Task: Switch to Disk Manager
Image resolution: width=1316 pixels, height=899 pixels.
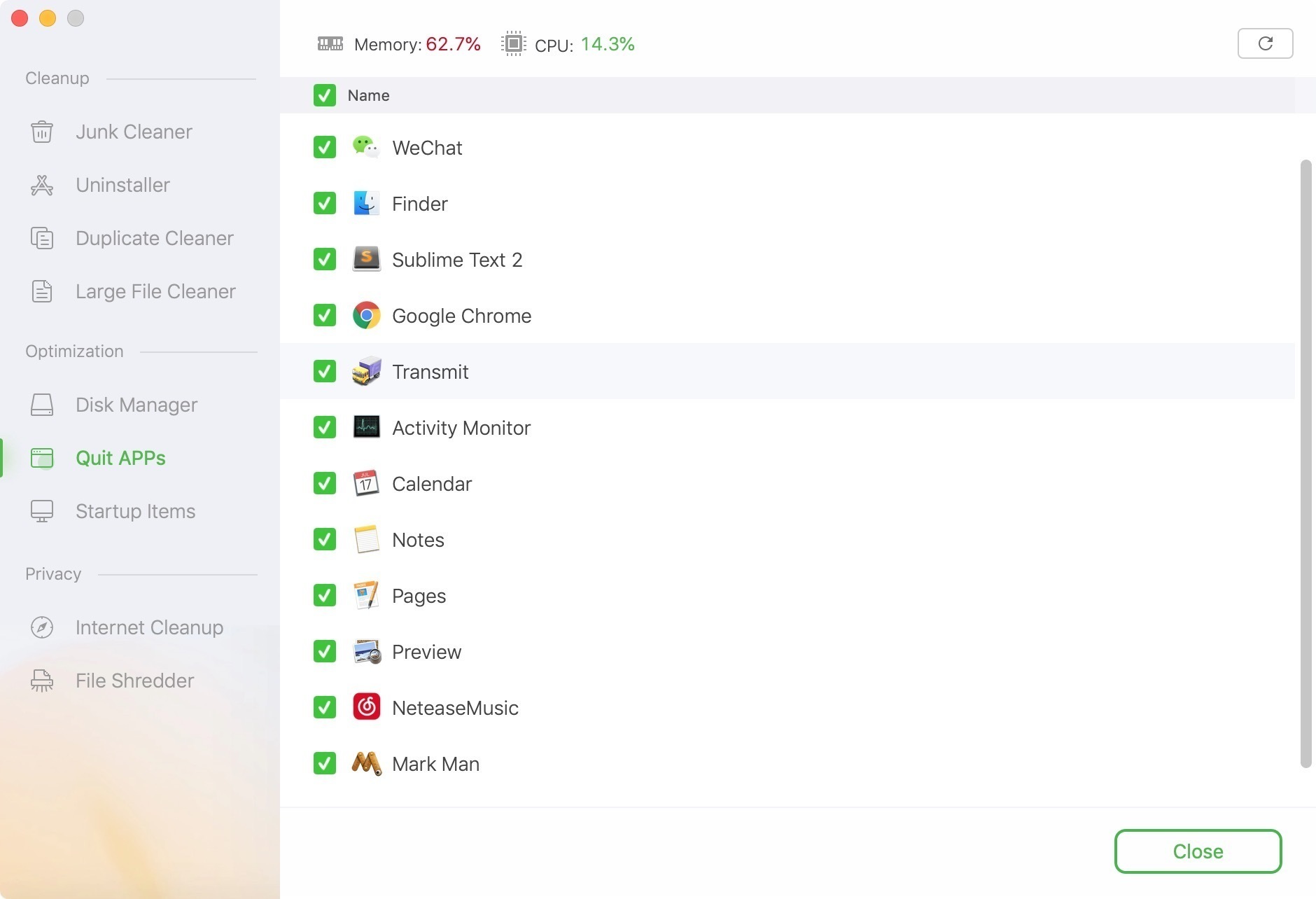Action: point(136,405)
